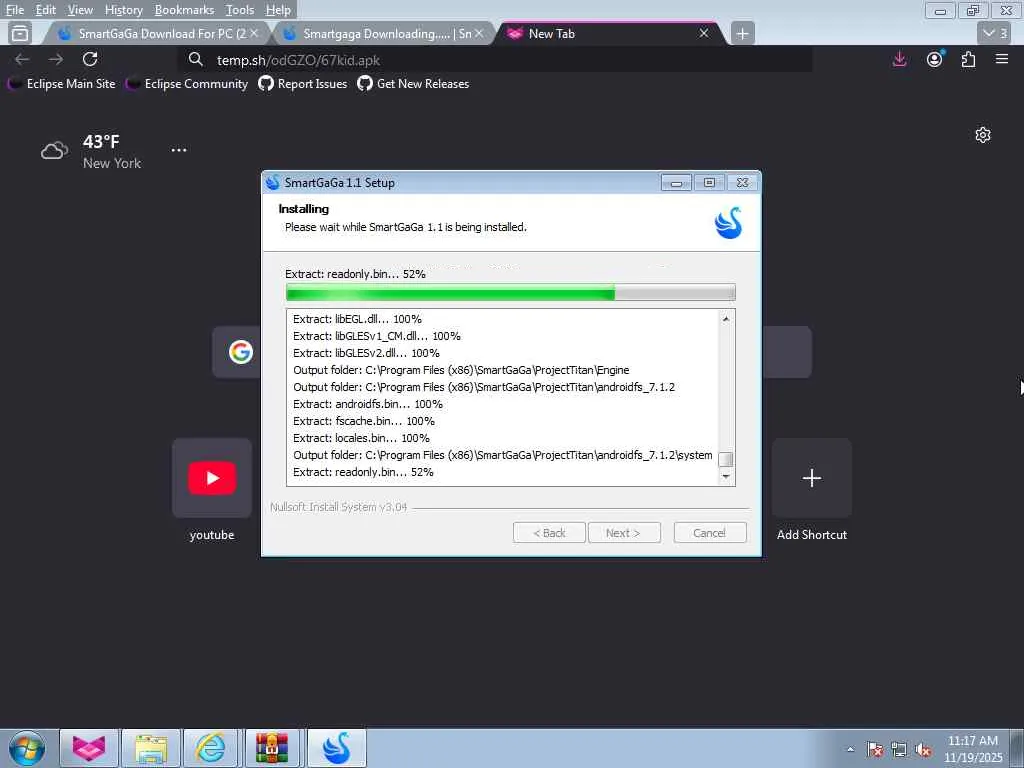Open the Help menu
The height and width of the screenshot is (768, 1024).
[x=278, y=10]
